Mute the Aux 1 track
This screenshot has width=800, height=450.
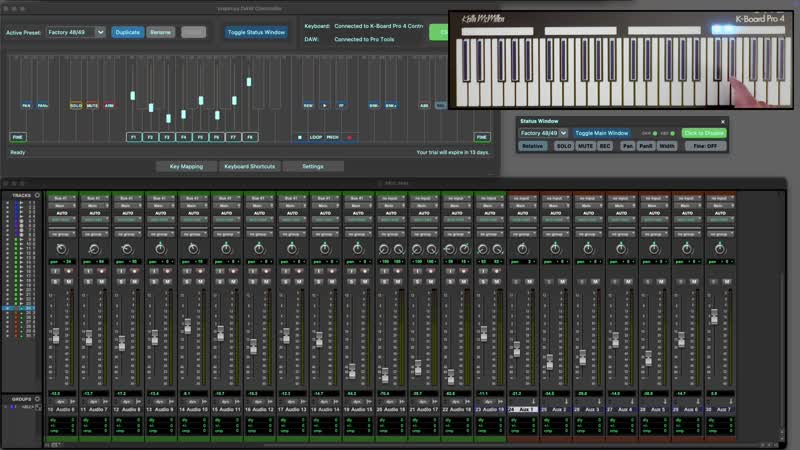[530, 282]
